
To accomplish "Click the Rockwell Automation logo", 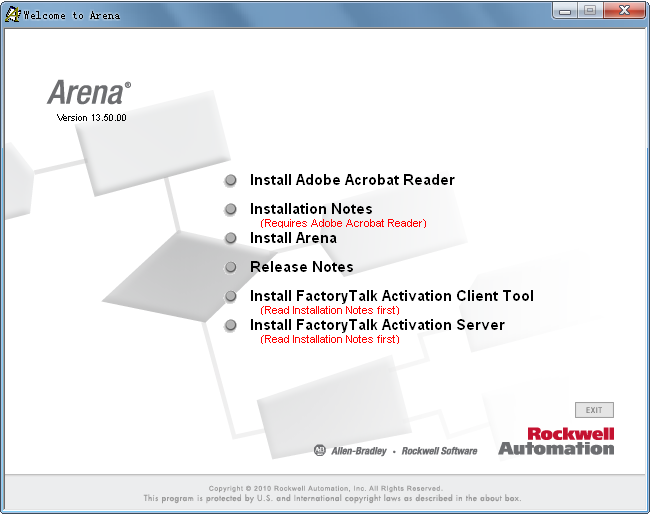I will pyautogui.click(x=556, y=441).
